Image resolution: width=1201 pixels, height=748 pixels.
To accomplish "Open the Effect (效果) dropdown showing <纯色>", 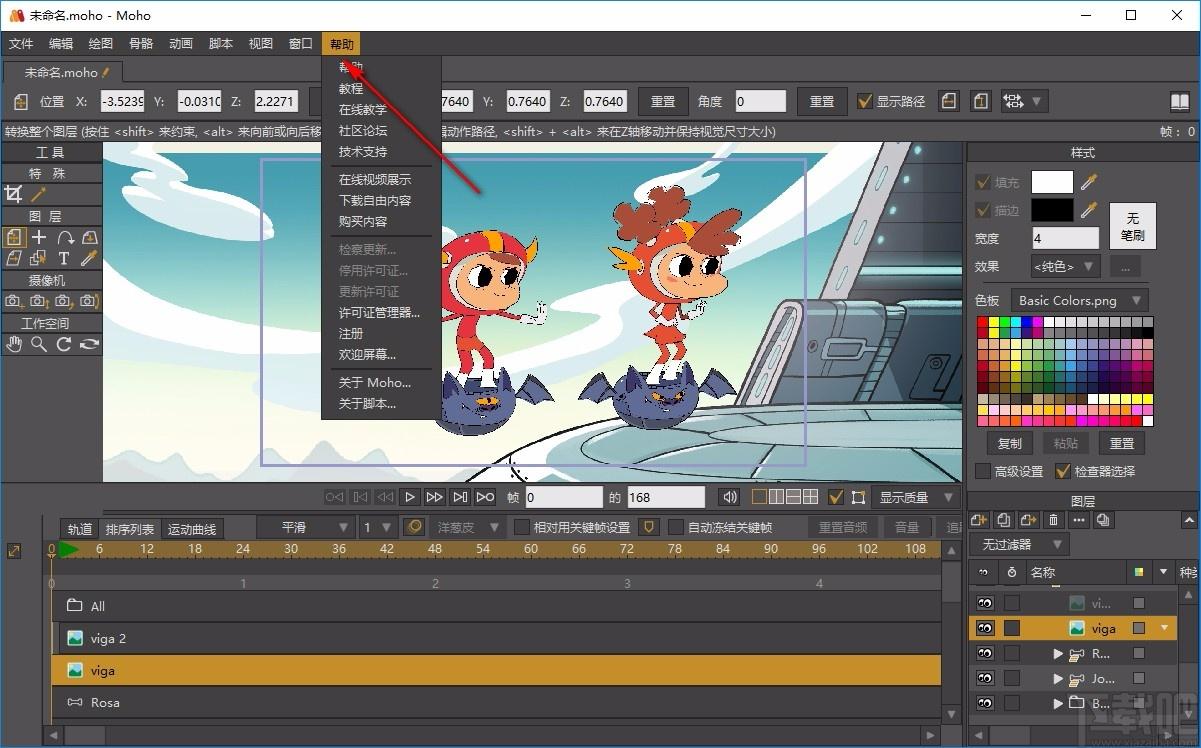I will pyautogui.click(x=1065, y=266).
